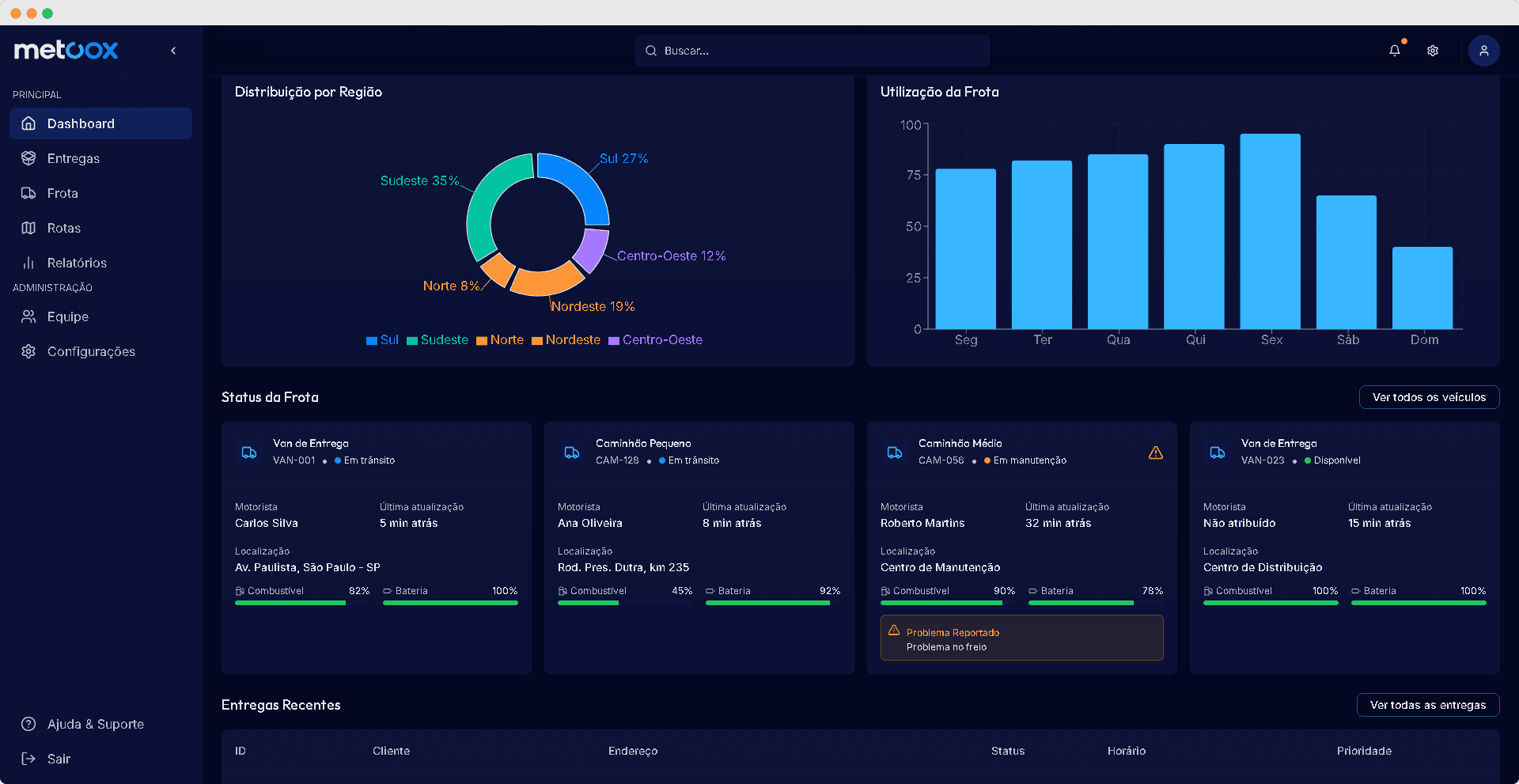Click VAN-023 Combustível progress bar

tap(1271, 603)
